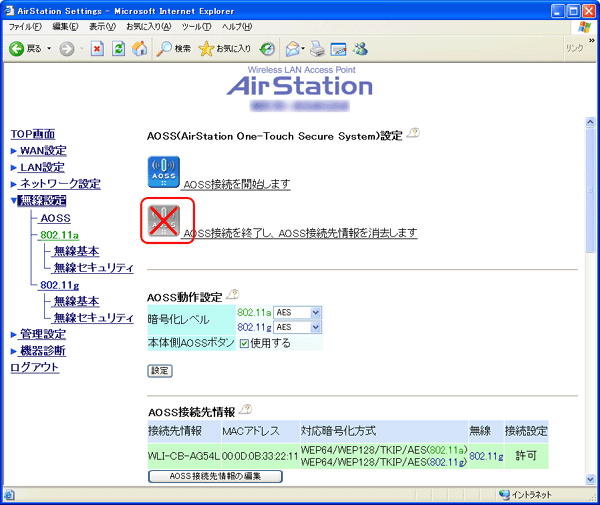Expand the 管理設定 tree arrow
Image resolution: width=600 pixels, height=505 pixels.
click(13, 334)
